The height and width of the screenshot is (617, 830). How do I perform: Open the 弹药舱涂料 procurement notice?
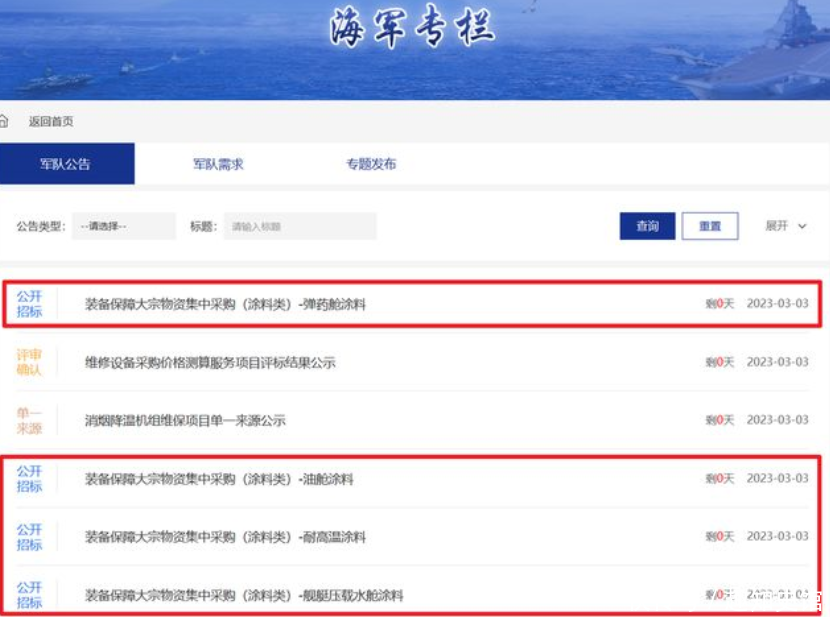point(225,304)
